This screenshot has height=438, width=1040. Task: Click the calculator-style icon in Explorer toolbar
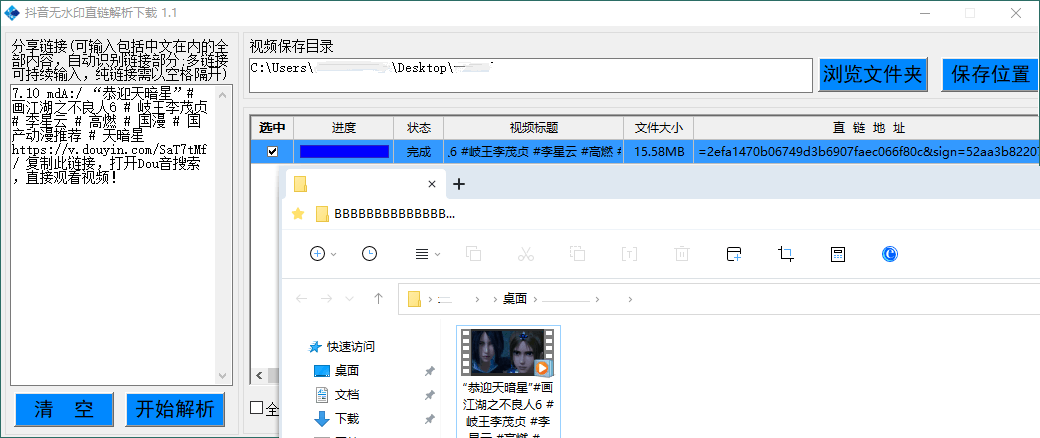838,254
